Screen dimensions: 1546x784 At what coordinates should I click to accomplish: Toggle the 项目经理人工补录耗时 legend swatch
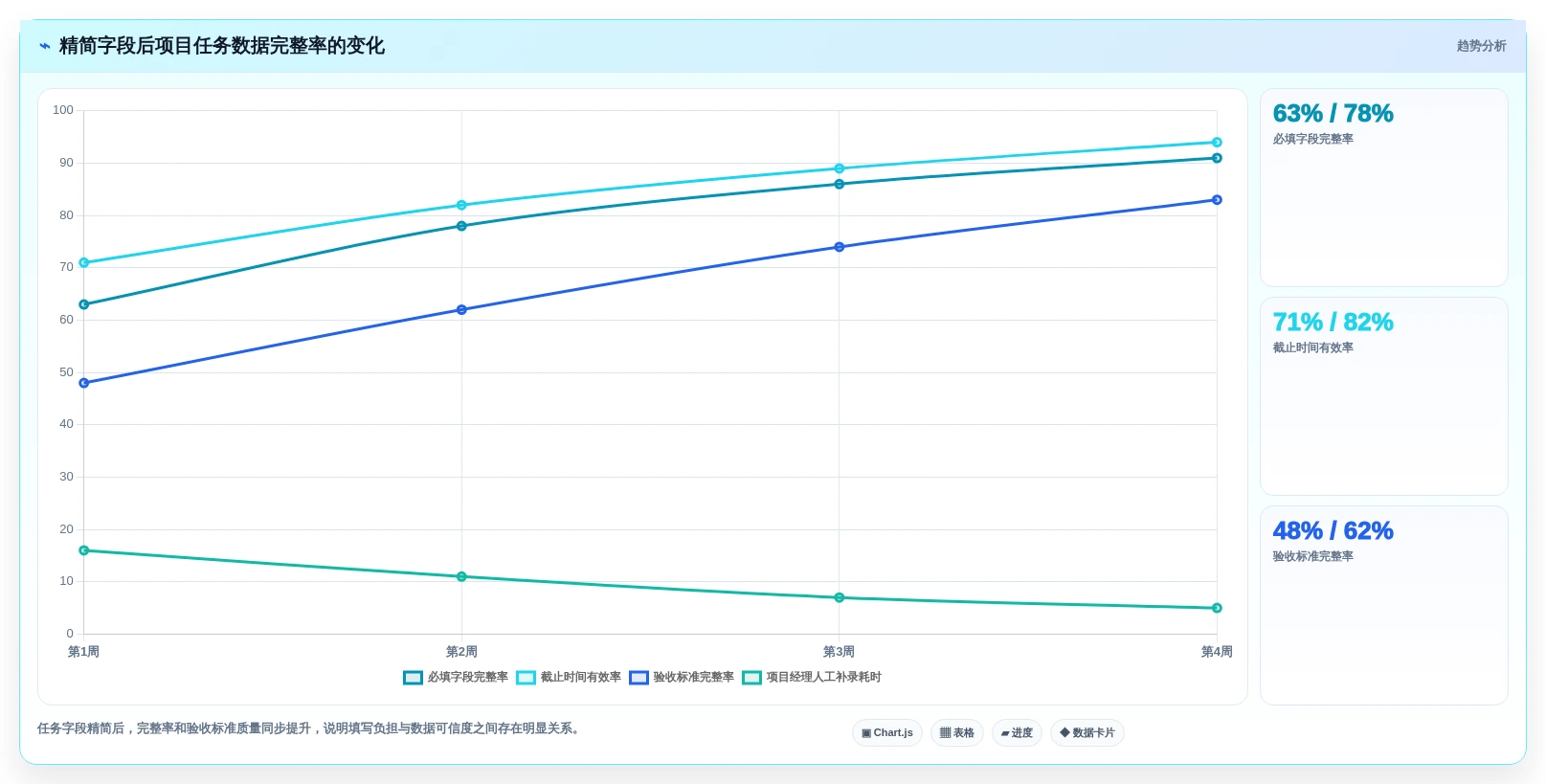point(751,678)
